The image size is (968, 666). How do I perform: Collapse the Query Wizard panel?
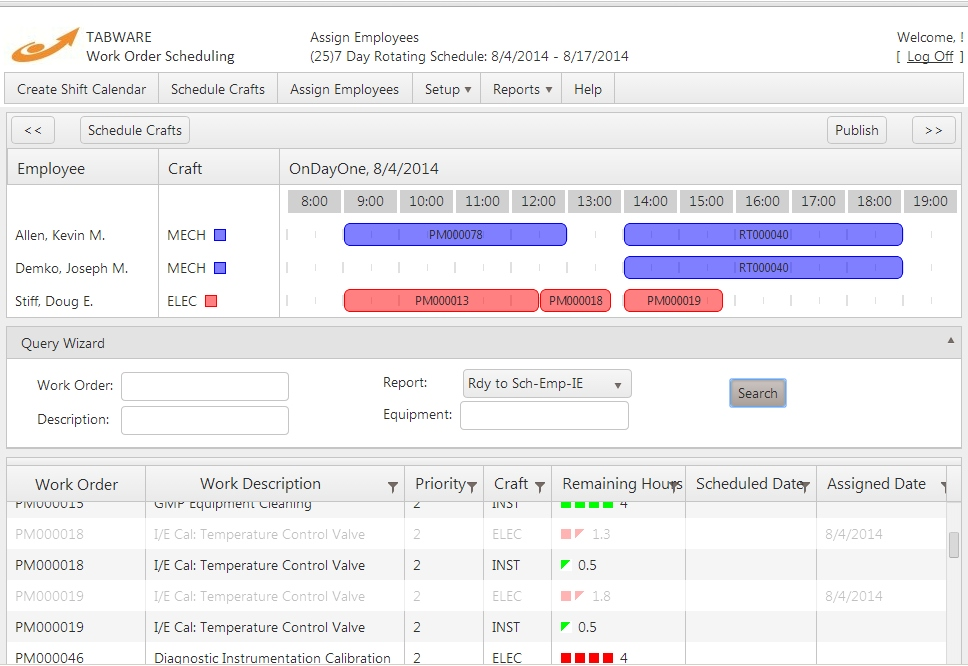(949, 340)
